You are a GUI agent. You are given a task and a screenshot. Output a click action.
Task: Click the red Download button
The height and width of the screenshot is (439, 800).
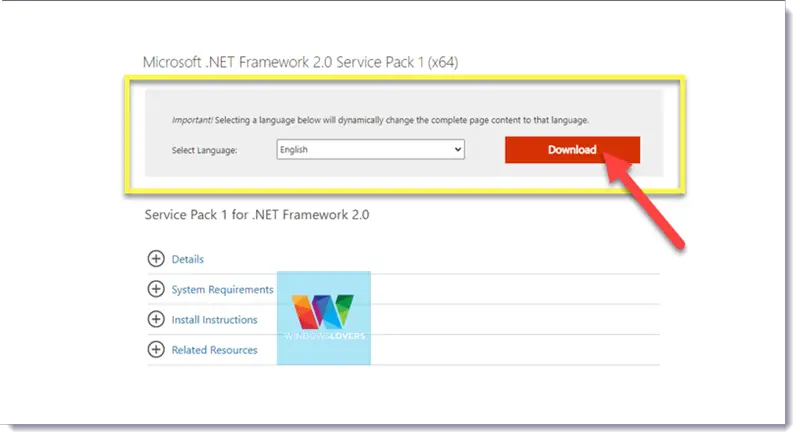coord(572,150)
